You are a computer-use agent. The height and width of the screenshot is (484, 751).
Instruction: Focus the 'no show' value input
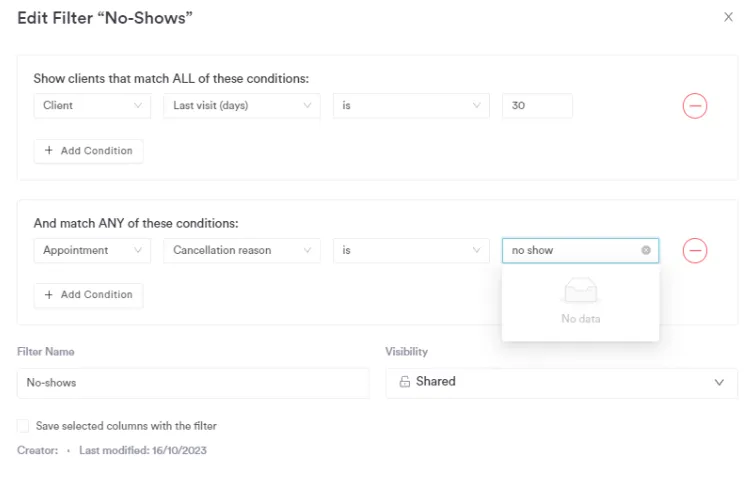(x=570, y=250)
